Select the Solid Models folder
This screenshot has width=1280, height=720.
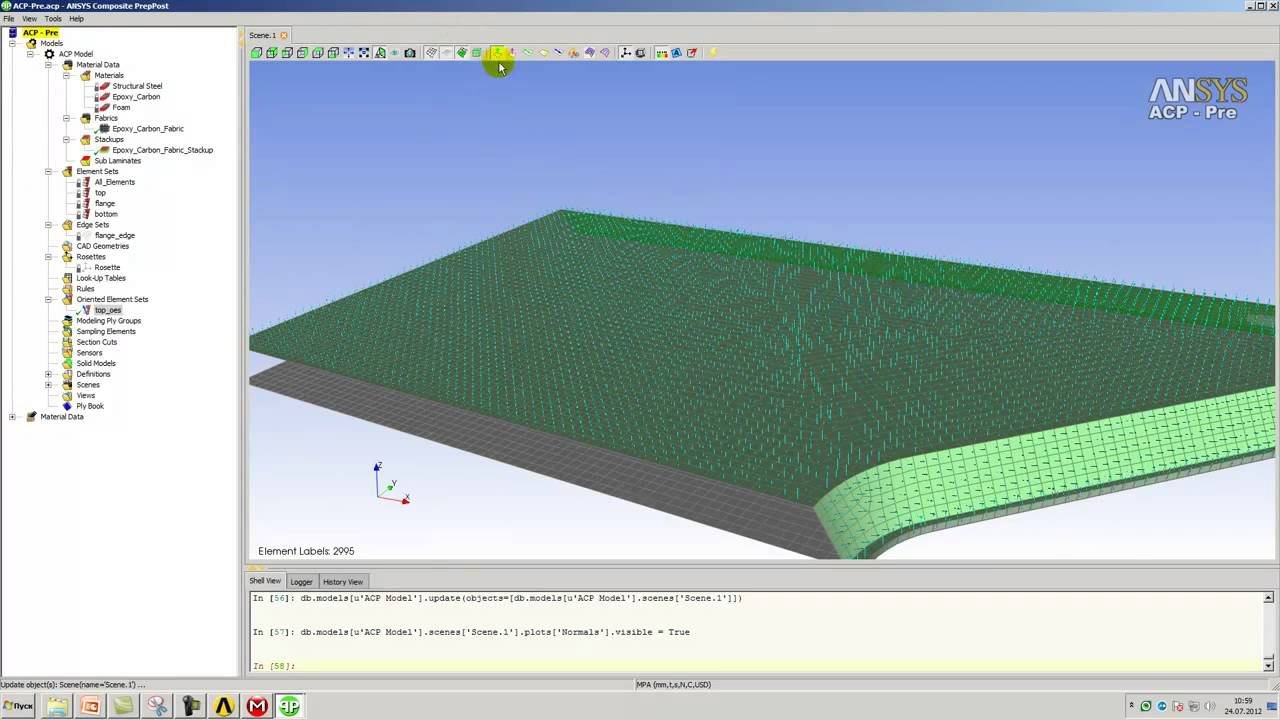(96, 364)
